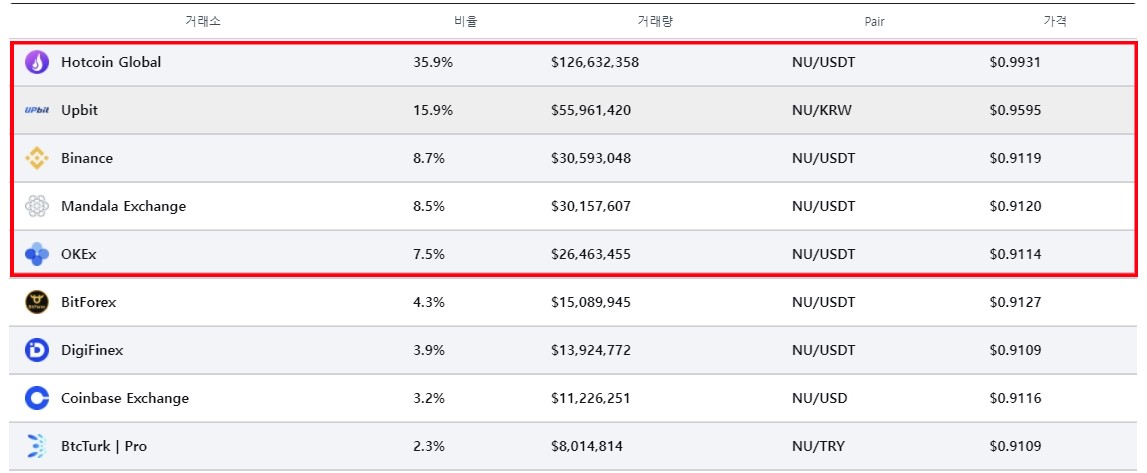Sort by the 비율 column header
Viewport: 1147px width, 473px height.
point(465,21)
